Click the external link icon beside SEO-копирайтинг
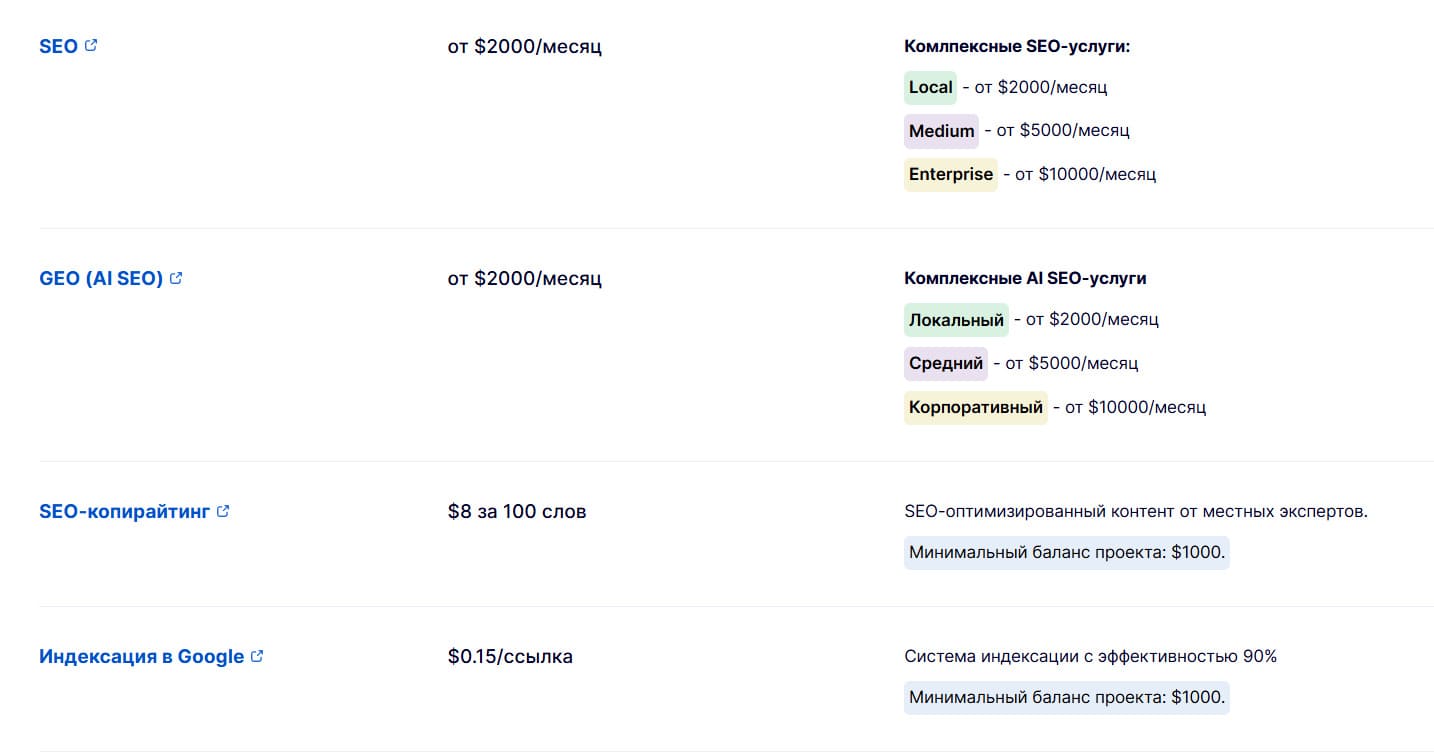 (223, 511)
